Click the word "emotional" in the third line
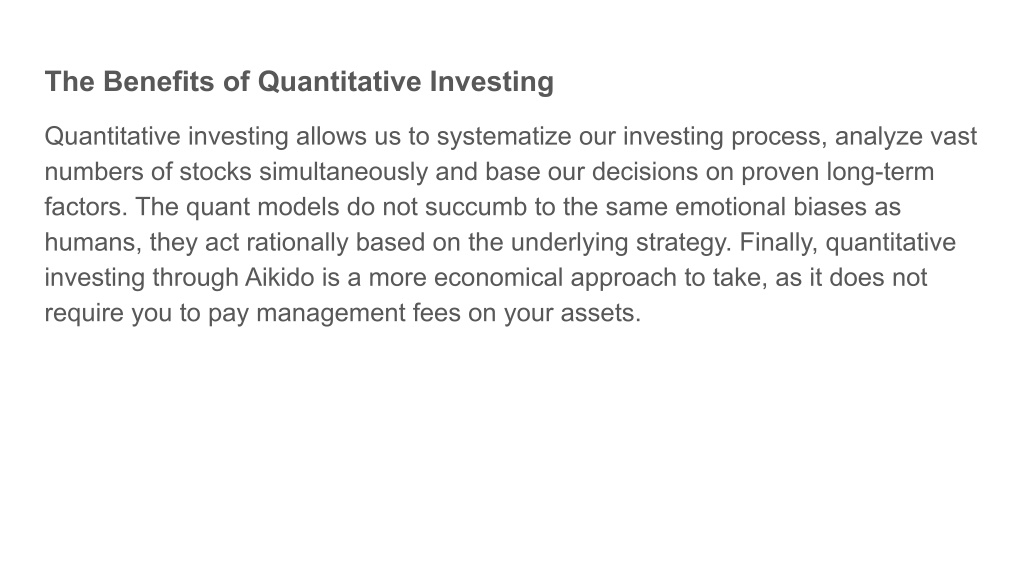The height and width of the screenshot is (576, 1024). tap(730, 207)
